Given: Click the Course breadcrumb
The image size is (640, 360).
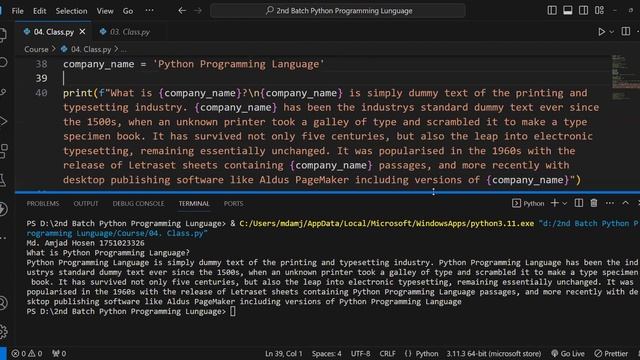Looking at the screenshot, I should 36,49.
